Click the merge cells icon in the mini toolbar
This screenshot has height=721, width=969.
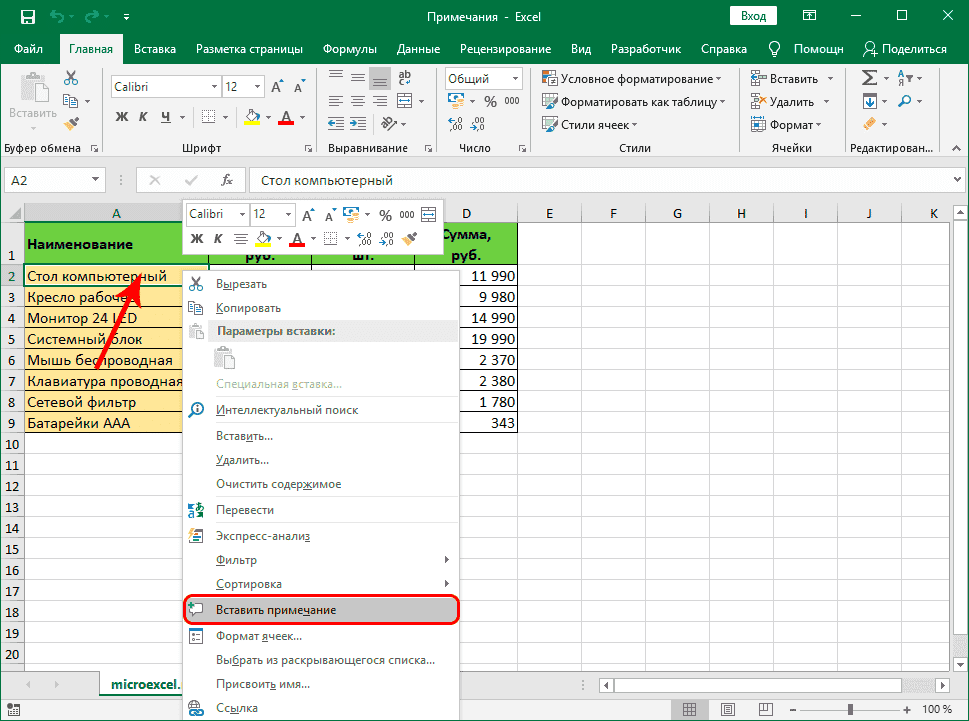pos(429,214)
